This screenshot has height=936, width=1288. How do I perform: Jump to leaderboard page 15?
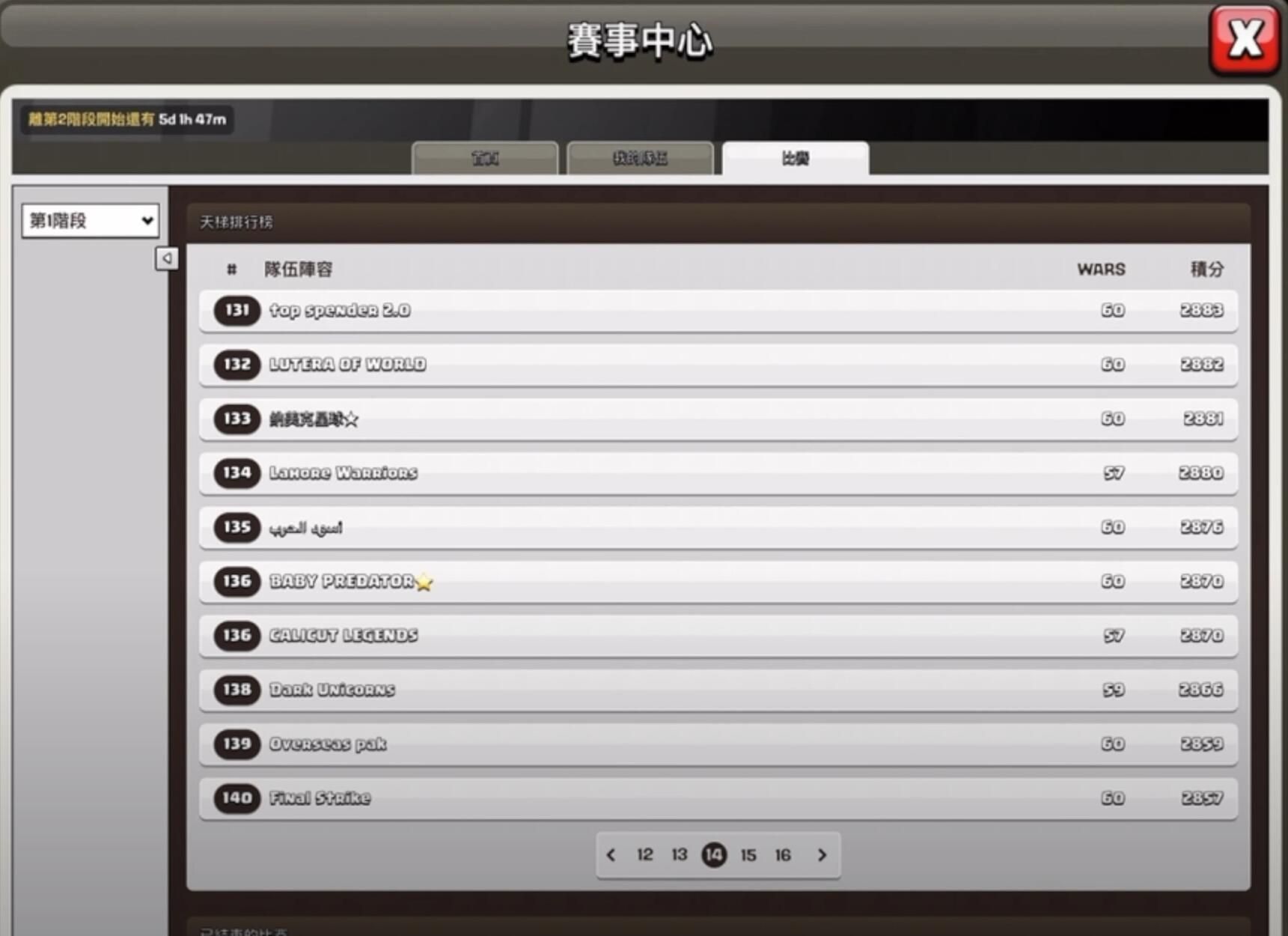pyautogui.click(x=748, y=854)
